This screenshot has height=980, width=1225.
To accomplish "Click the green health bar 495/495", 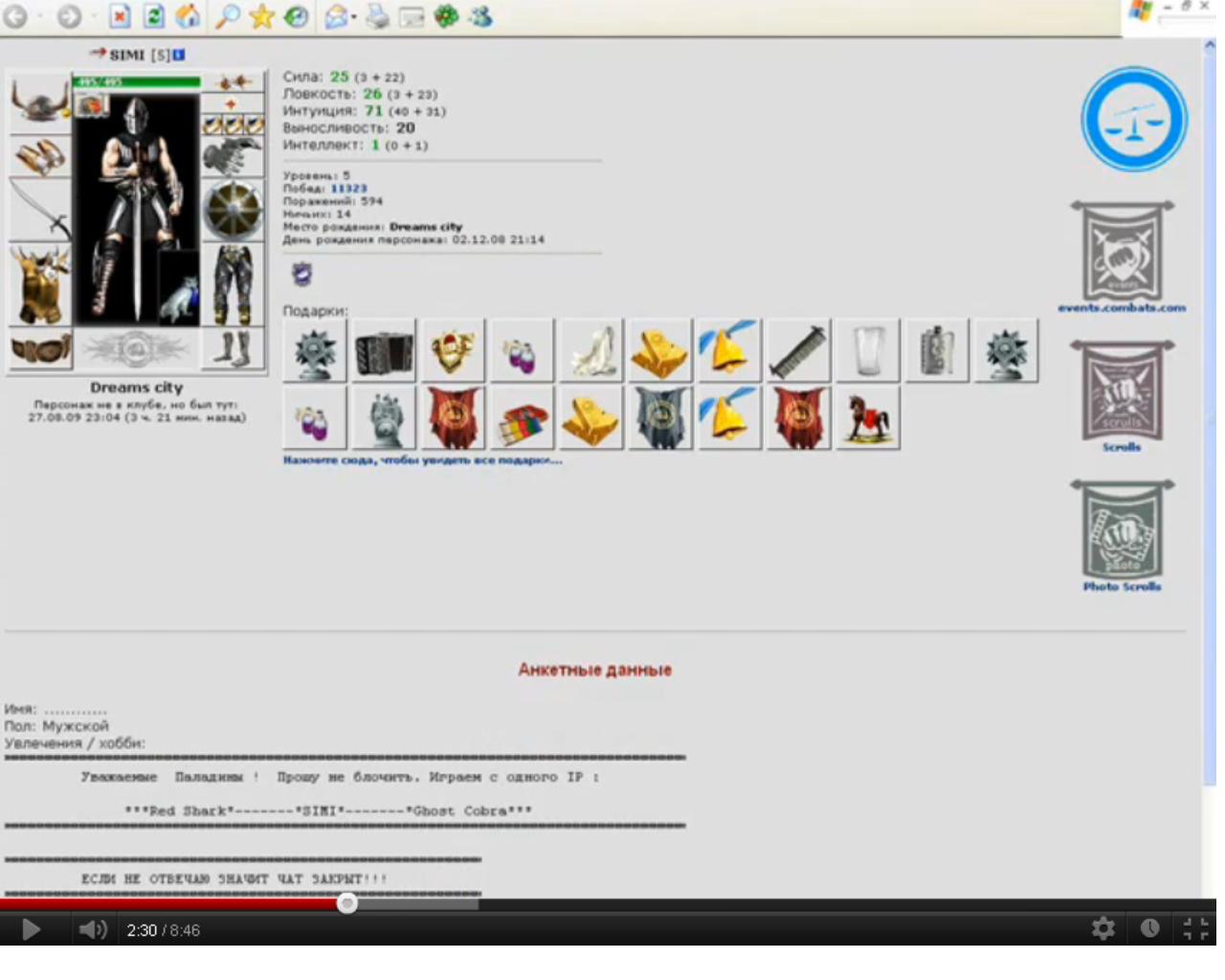I will pyautogui.click(x=137, y=82).
